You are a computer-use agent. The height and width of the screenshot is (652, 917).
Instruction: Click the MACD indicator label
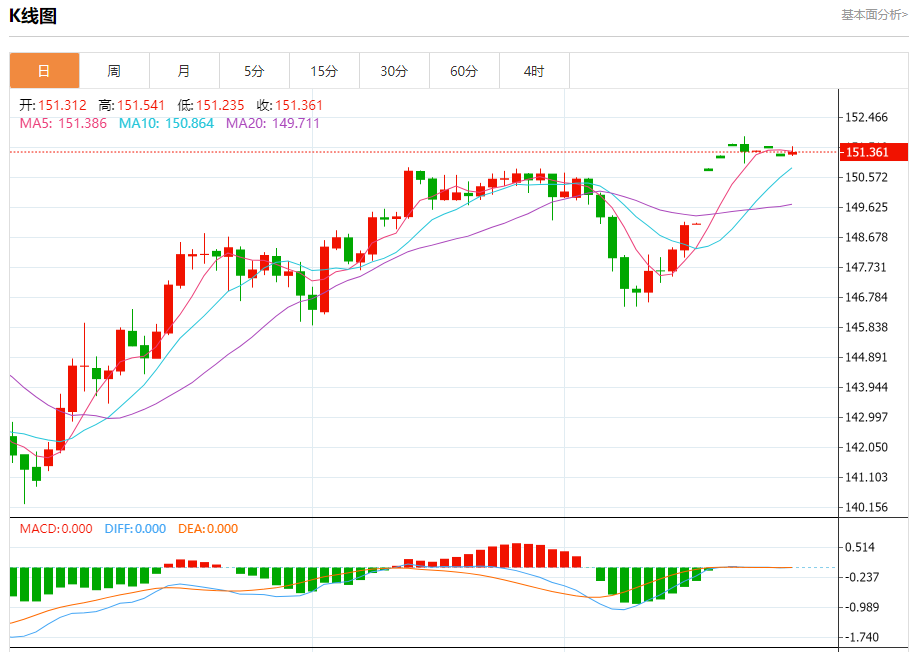(x=56, y=529)
